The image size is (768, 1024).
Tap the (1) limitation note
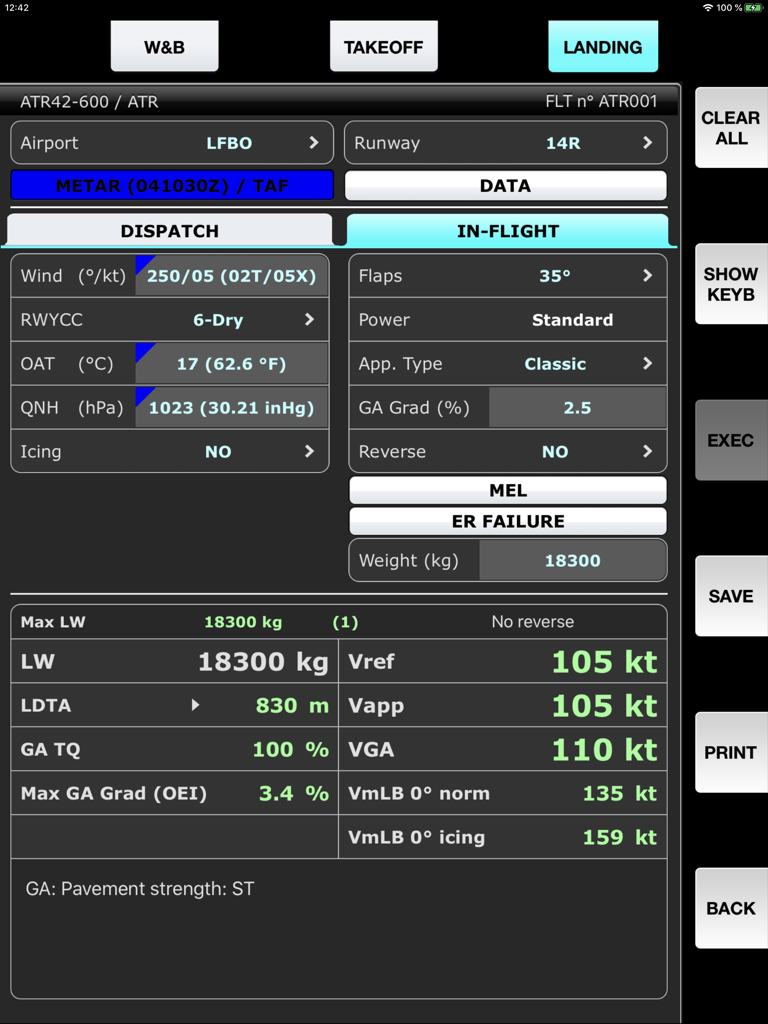tap(345, 622)
